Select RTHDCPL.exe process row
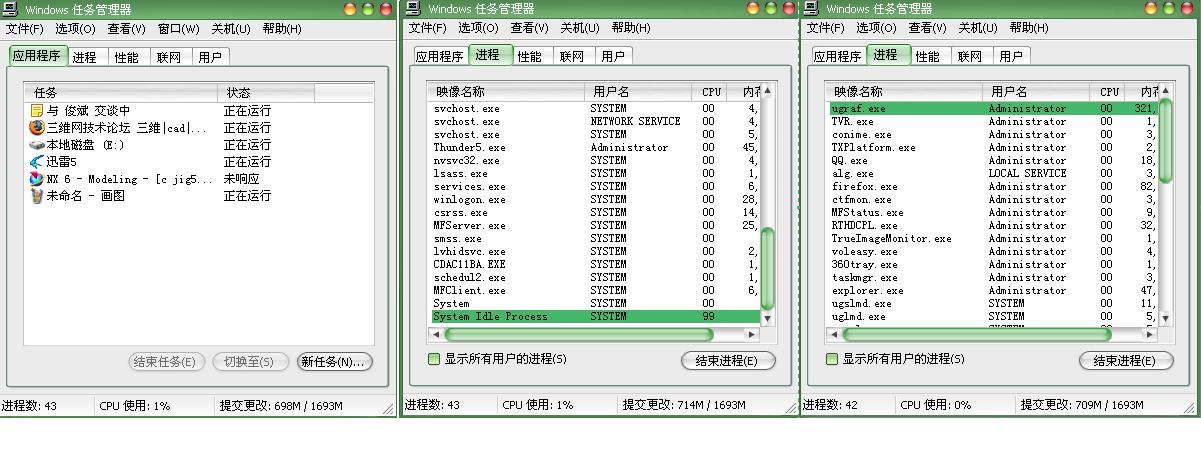This screenshot has height=450, width=1201. pyautogui.click(x=993, y=225)
